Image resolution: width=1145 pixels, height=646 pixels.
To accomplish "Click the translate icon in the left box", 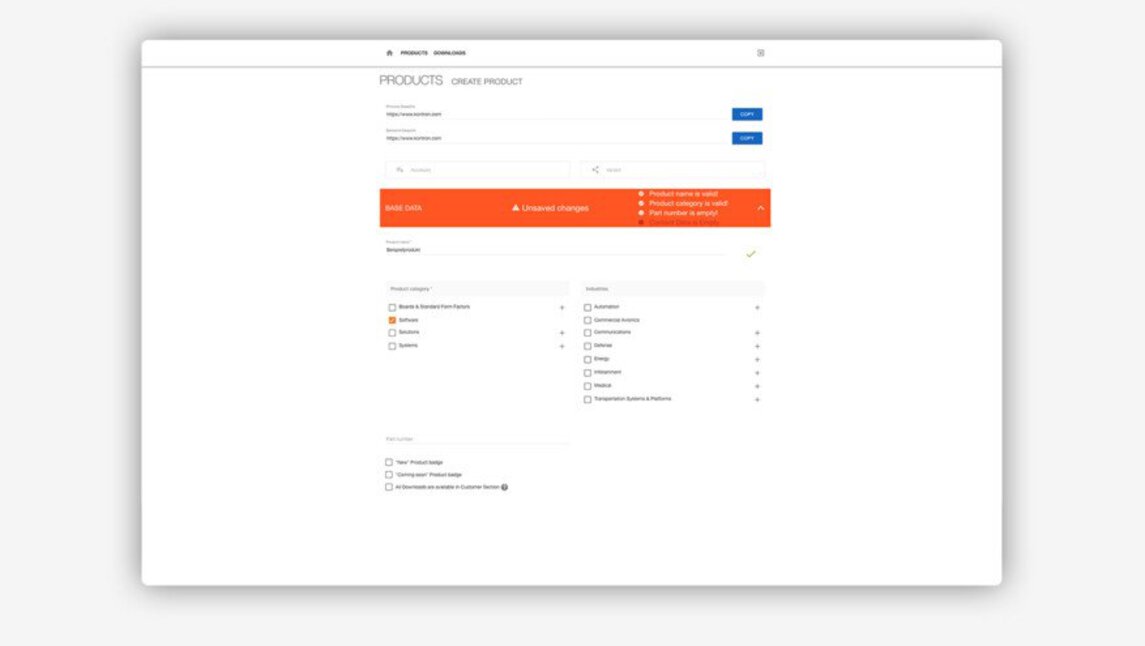I will coord(400,170).
